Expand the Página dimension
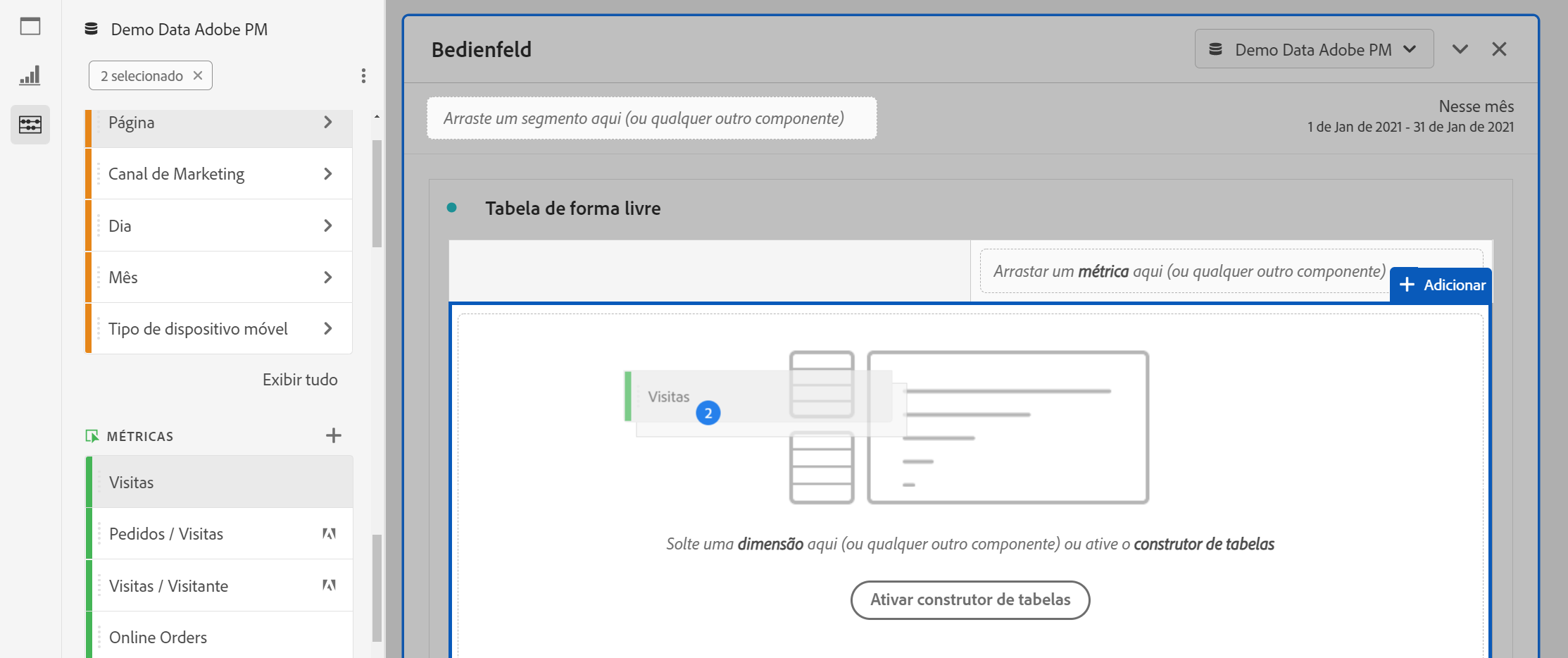The height and width of the screenshot is (658, 1568). click(x=328, y=122)
